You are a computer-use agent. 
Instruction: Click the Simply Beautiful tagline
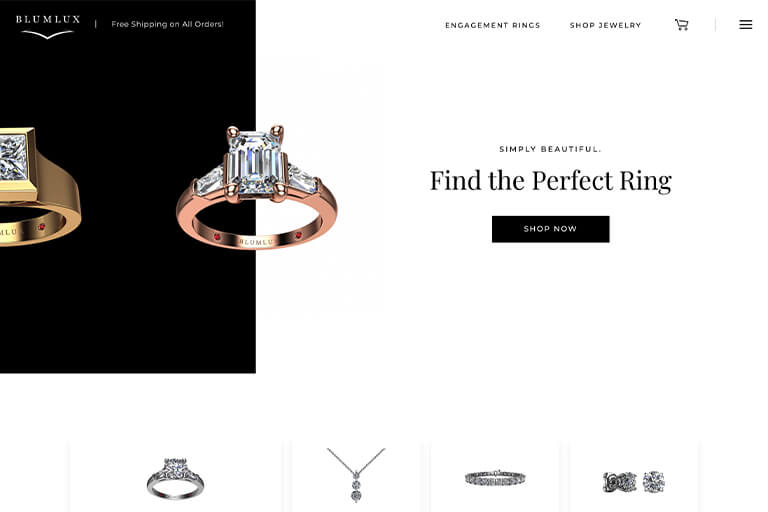point(550,149)
